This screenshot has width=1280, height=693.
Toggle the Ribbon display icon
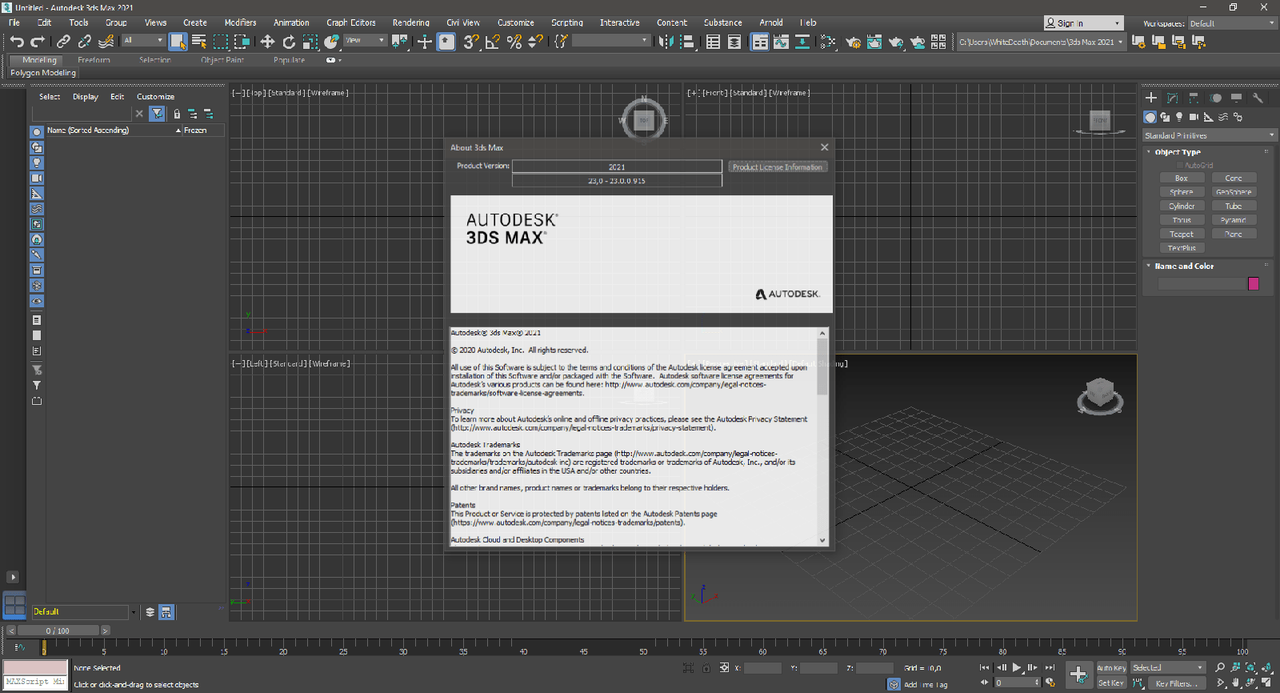(x=760, y=42)
